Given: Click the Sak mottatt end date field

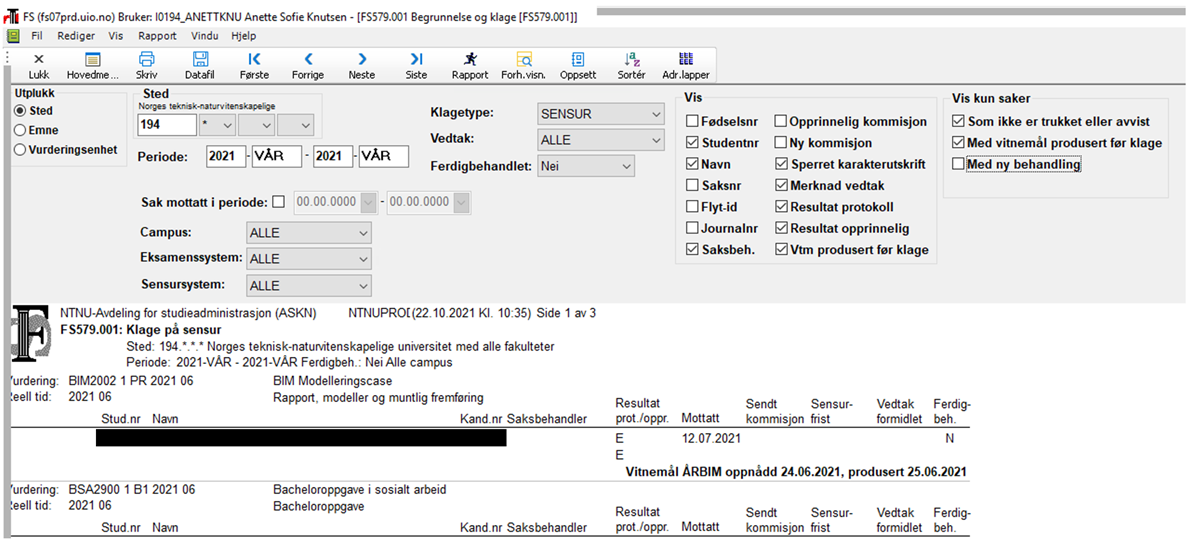Looking at the screenshot, I should coord(429,202).
